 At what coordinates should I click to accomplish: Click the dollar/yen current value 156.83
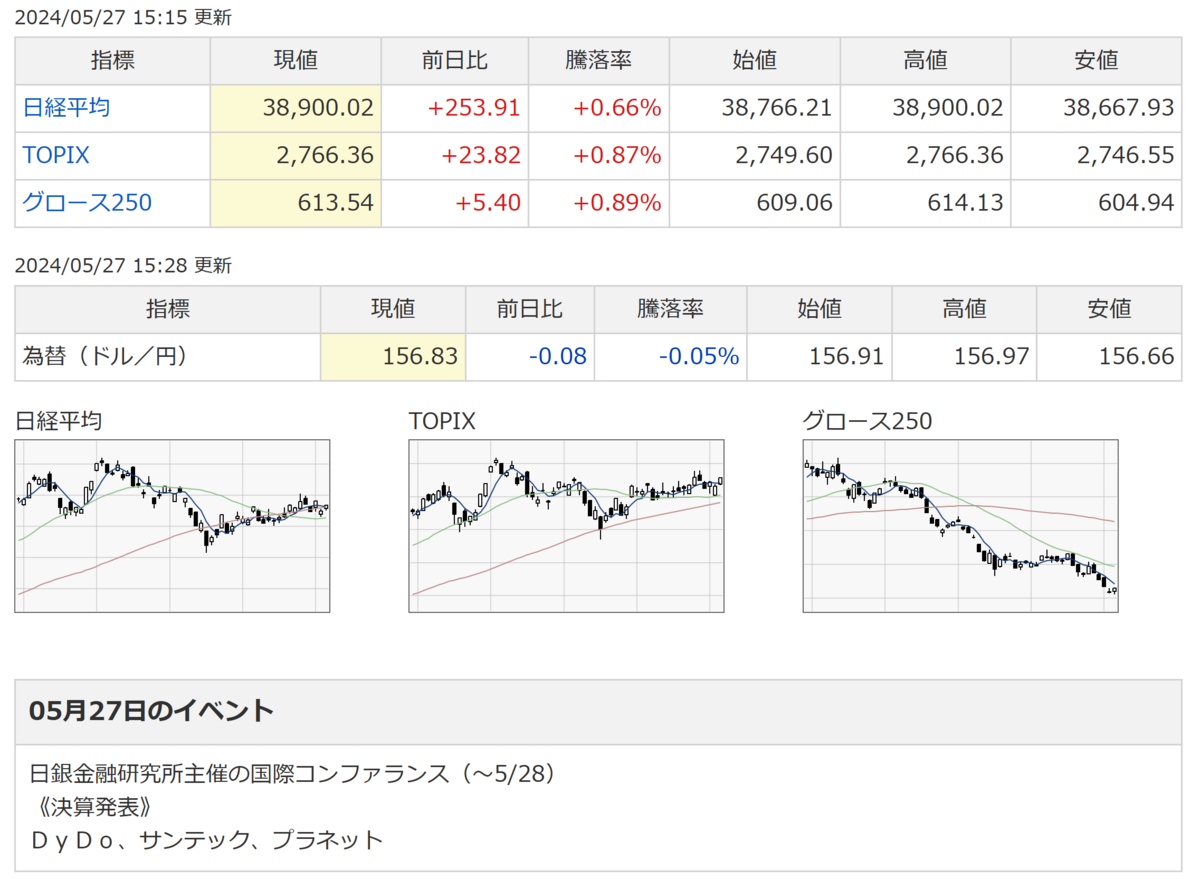[x=421, y=357]
